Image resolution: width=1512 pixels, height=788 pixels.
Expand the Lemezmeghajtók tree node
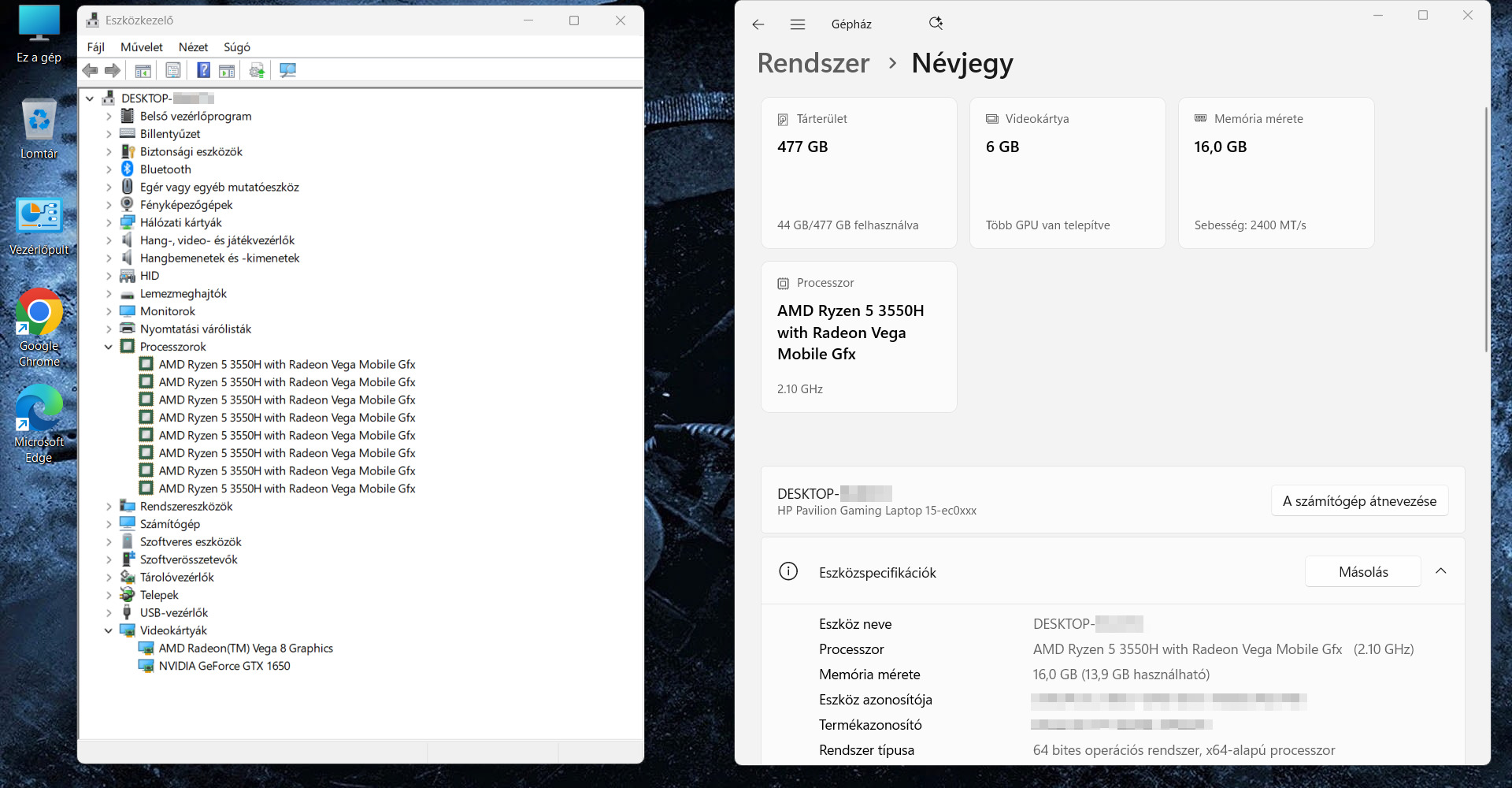coord(109,294)
